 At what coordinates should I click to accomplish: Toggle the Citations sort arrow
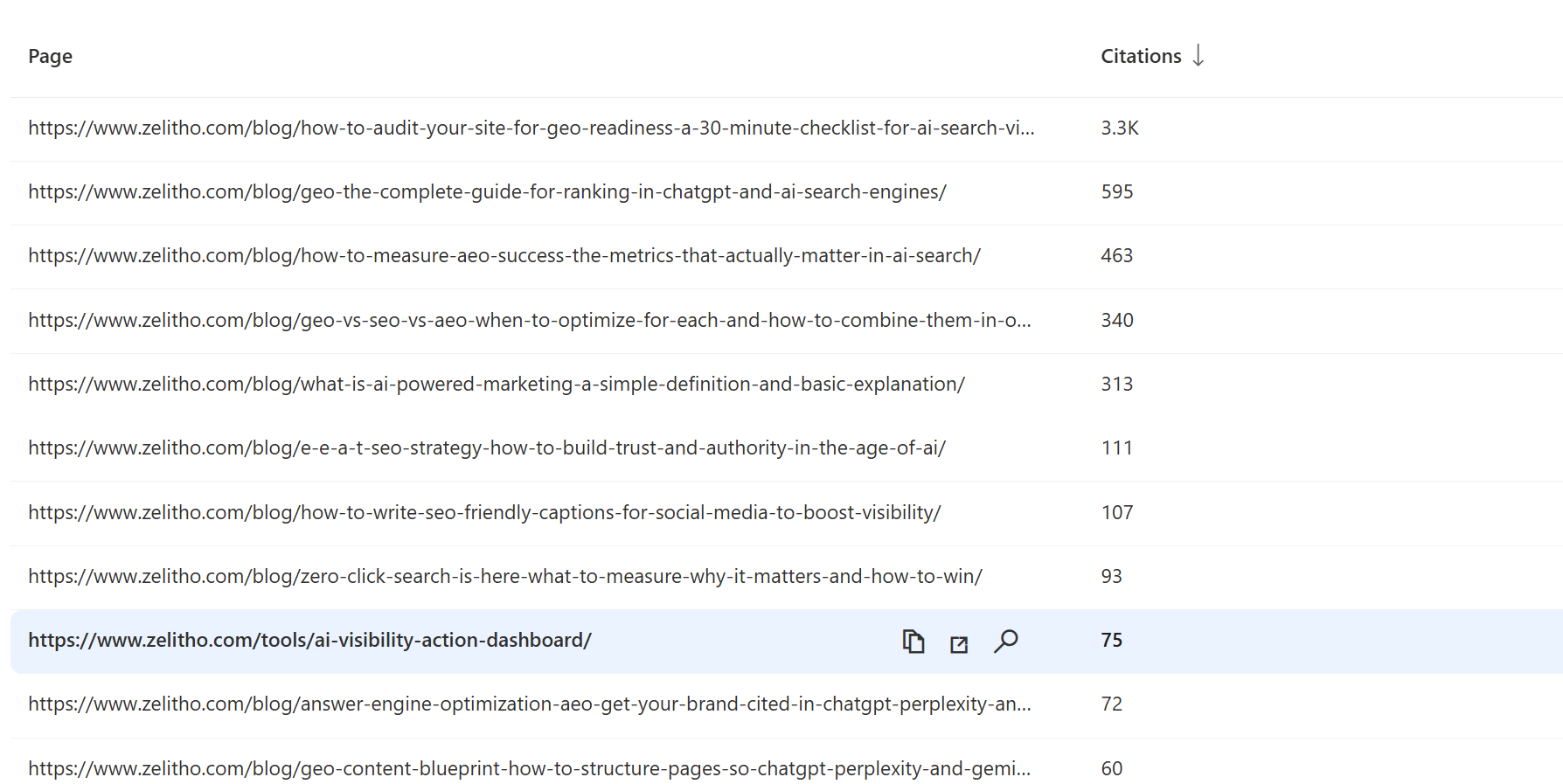pos(1198,55)
